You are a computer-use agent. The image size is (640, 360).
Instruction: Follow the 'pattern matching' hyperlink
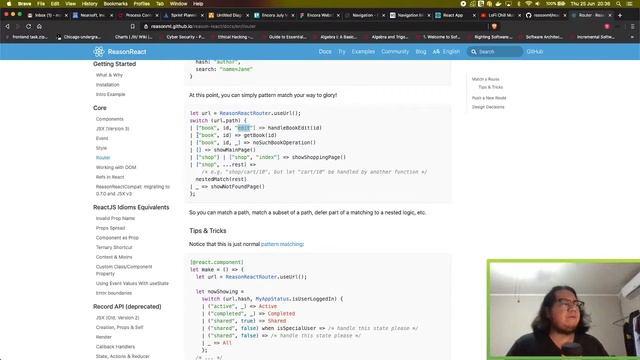pyautogui.click(x=282, y=244)
